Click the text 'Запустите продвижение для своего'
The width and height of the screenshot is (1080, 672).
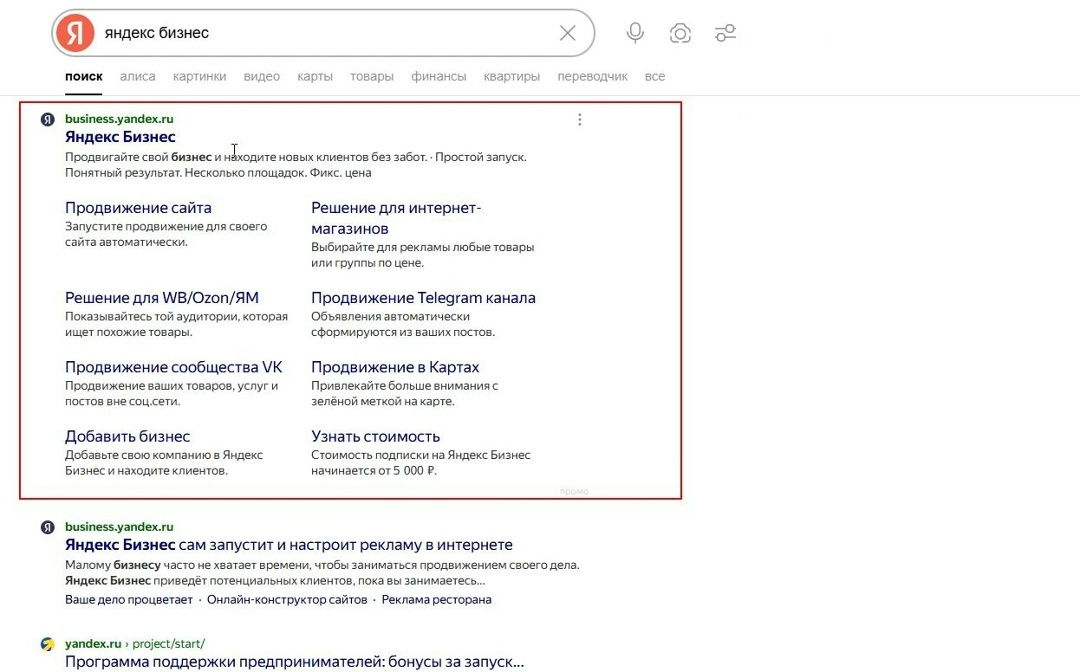166,226
